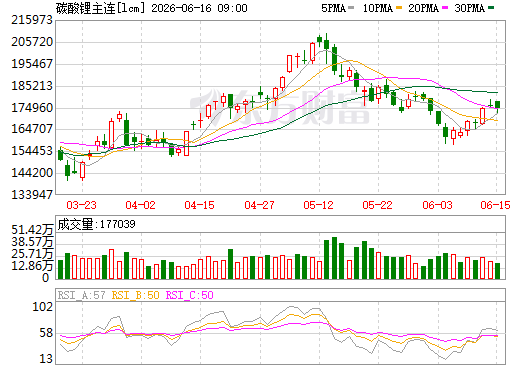Click the magenta 20PMA color marker
This screenshot has height=365, width=520.
445,8
